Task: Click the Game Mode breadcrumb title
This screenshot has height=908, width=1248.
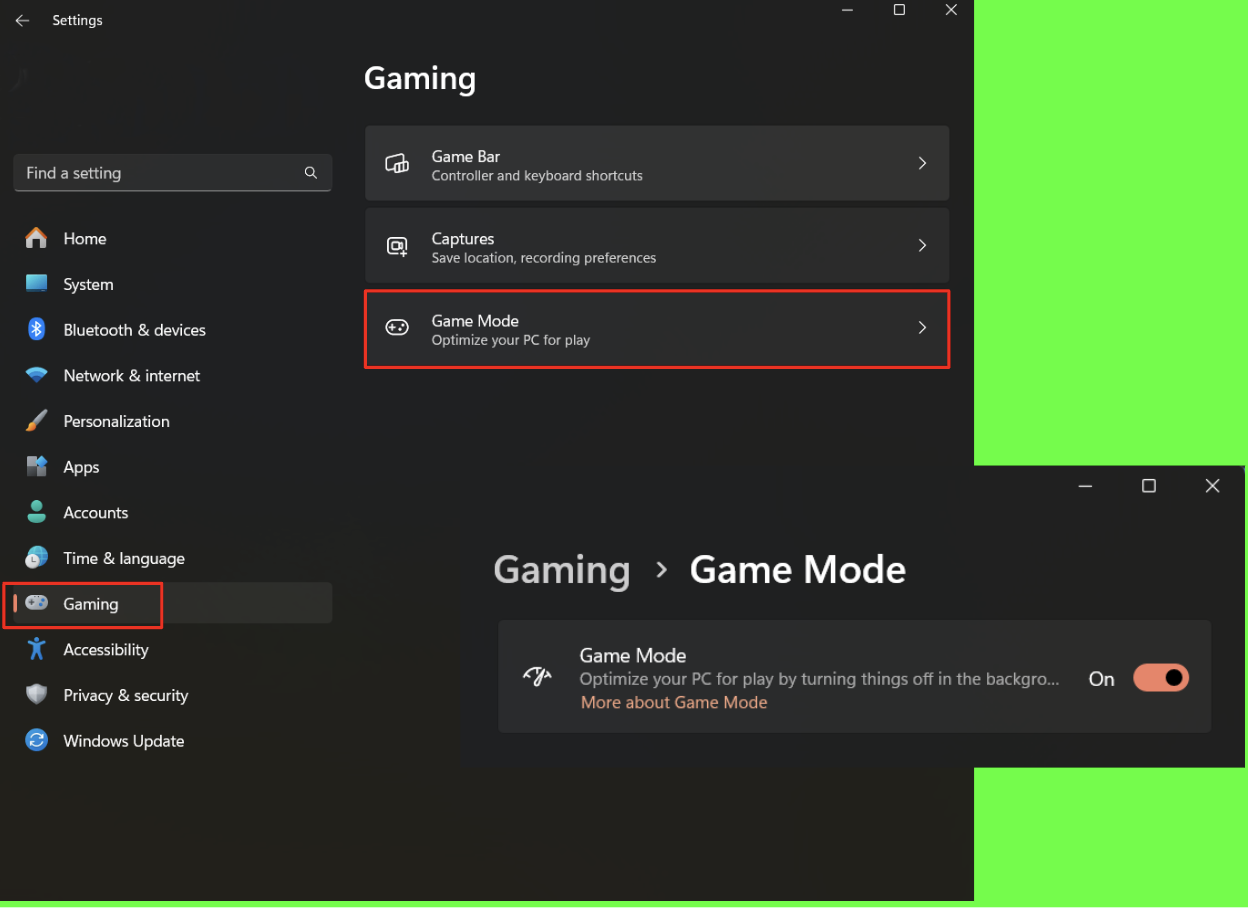Action: click(x=798, y=570)
